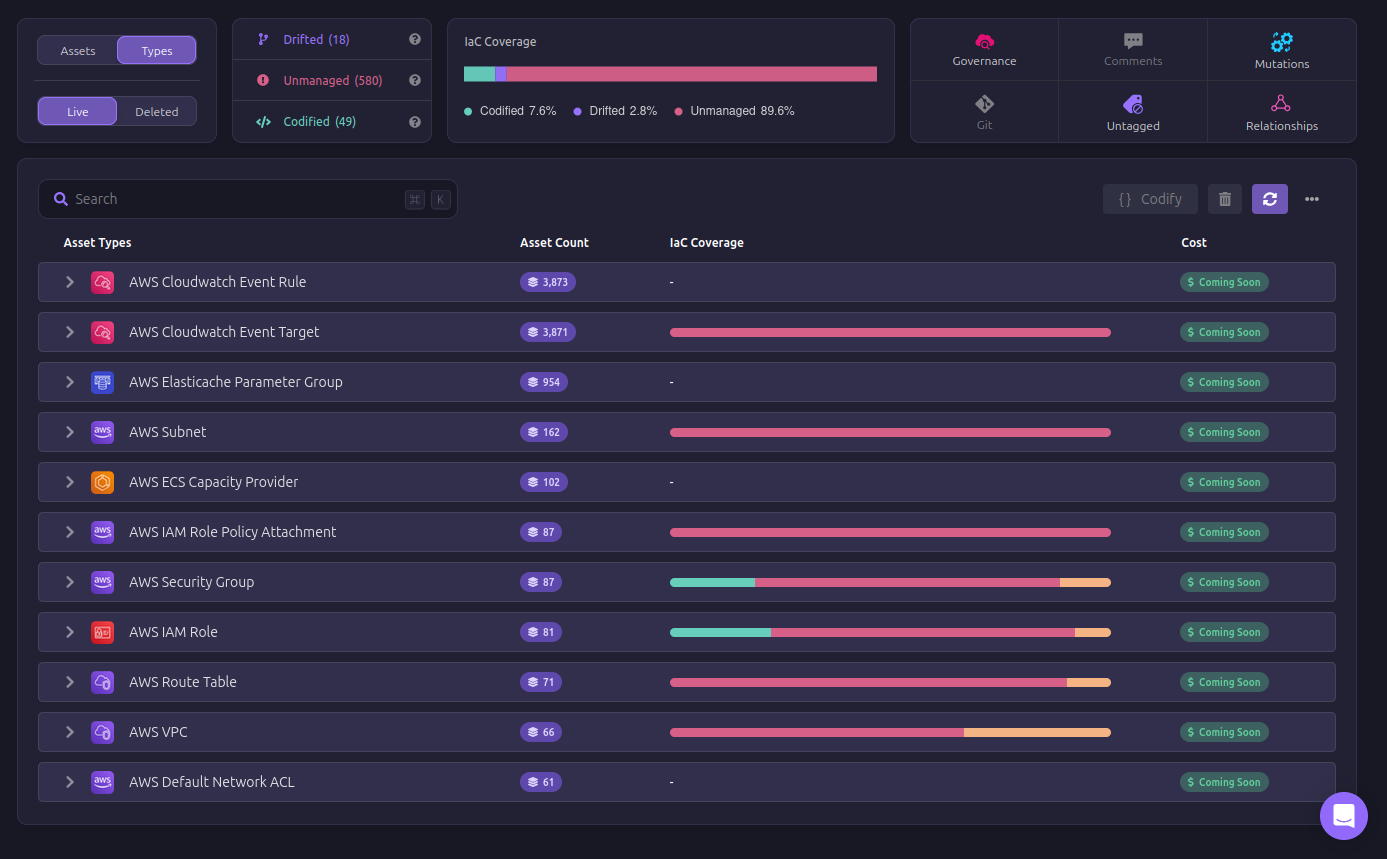This screenshot has height=859, width=1387.
Task: Open the Relationships graph icon
Action: pyautogui.click(x=1281, y=103)
